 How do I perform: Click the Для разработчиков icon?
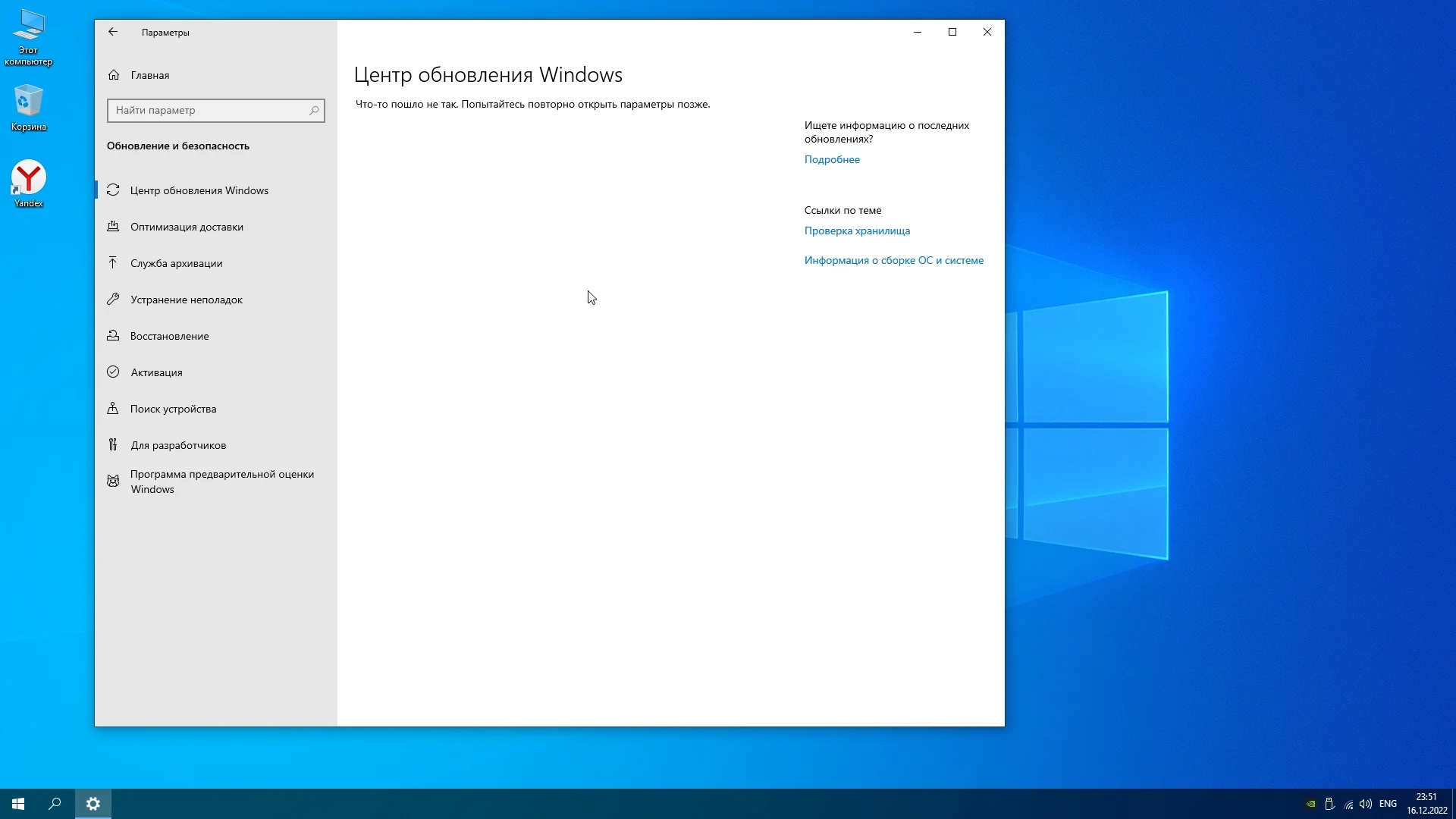pos(113,445)
